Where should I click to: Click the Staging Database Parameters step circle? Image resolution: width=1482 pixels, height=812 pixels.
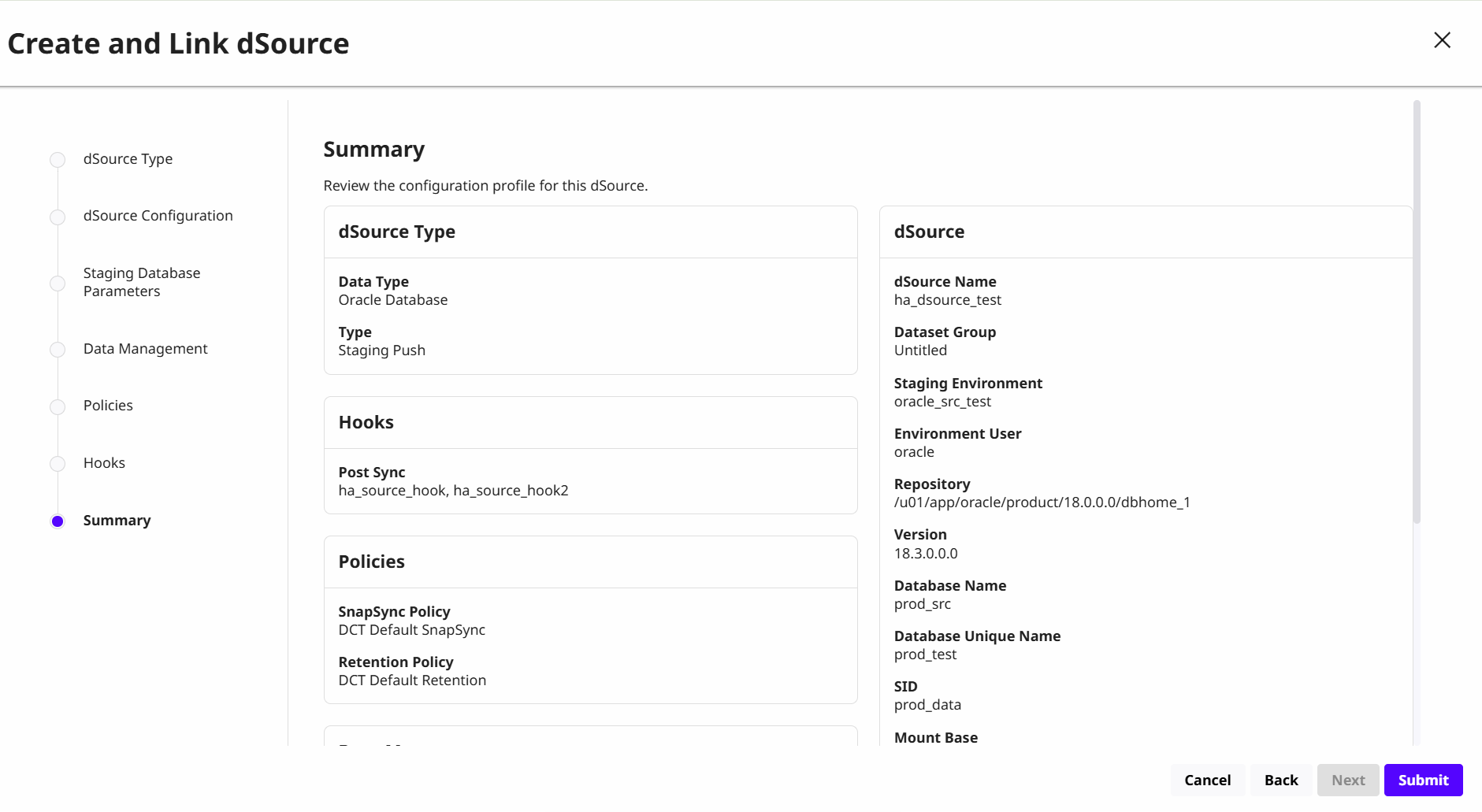pos(58,283)
